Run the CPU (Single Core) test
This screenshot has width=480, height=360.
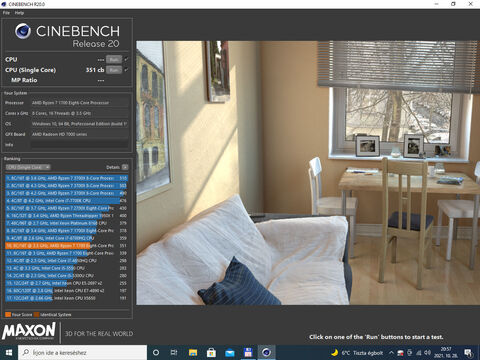114,70
